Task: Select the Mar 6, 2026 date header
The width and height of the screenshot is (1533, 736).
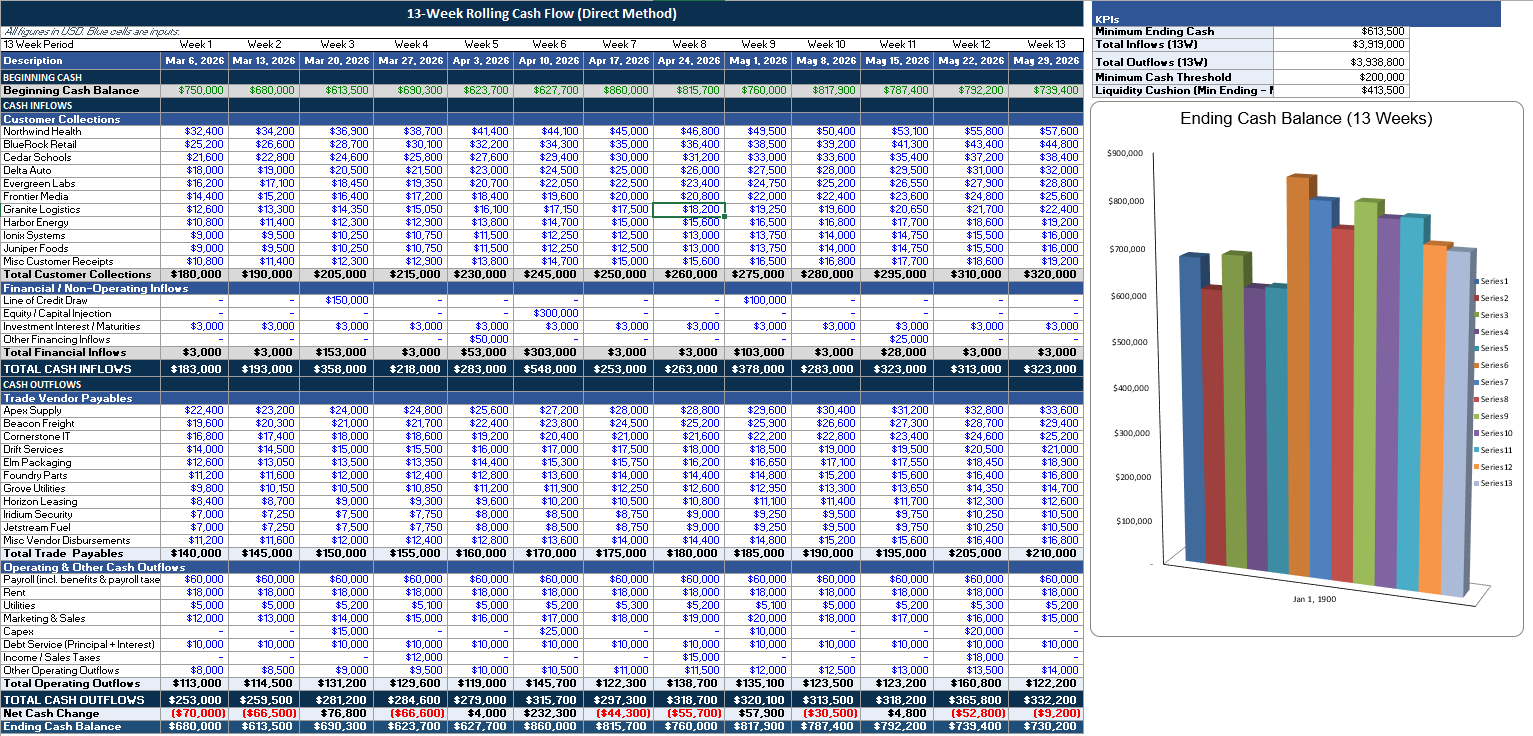Action: point(195,60)
